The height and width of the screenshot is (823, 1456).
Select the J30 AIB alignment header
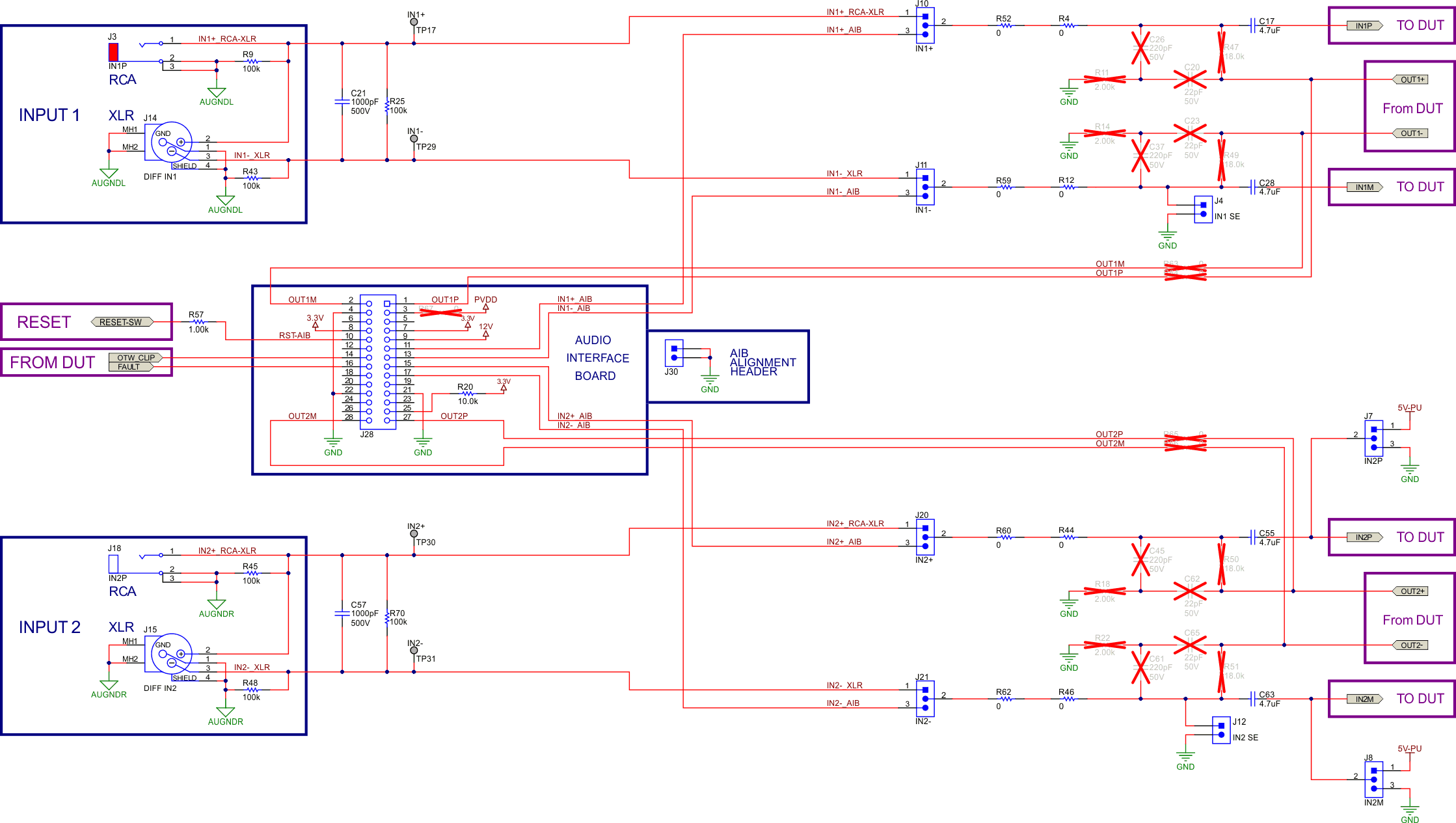click(x=674, y=353)
